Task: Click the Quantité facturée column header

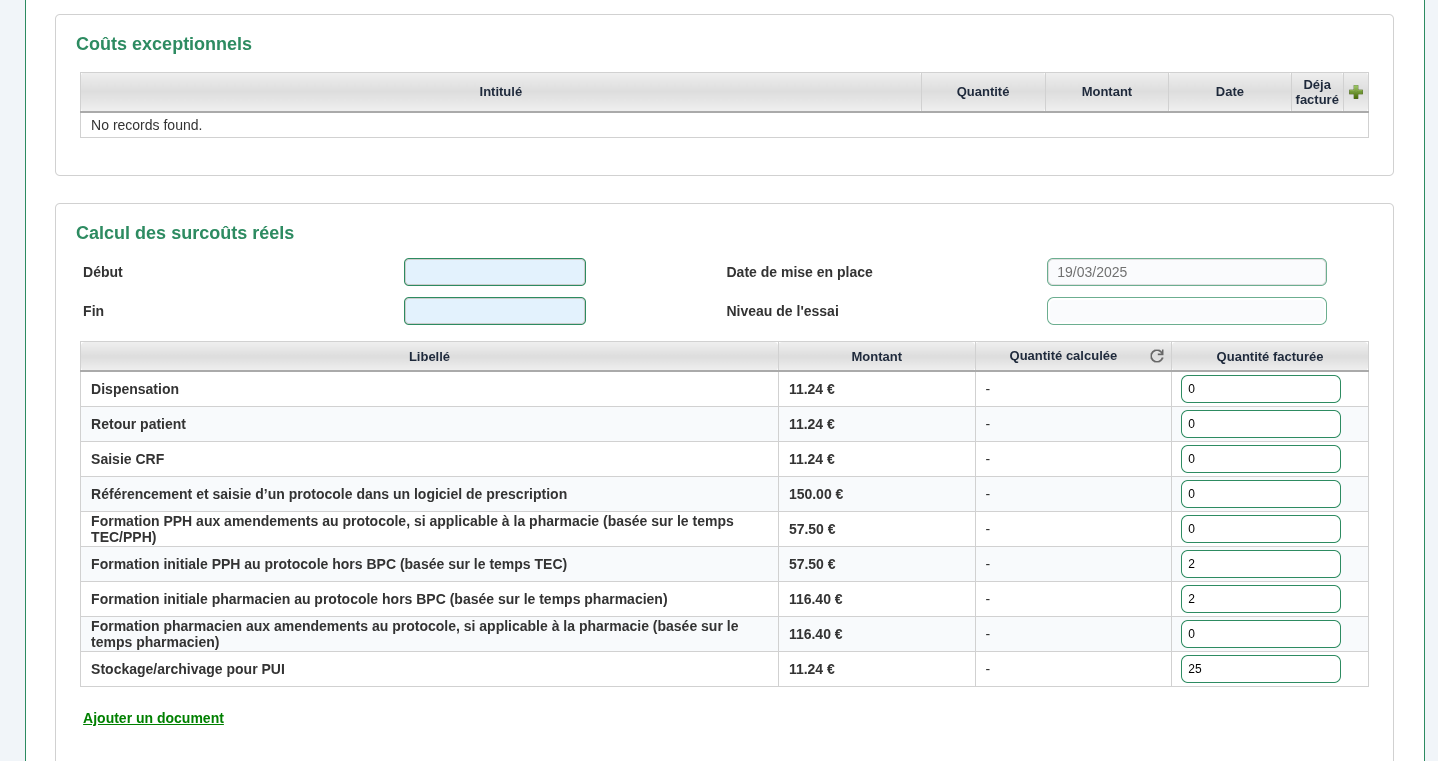Action: pos(1269,357)
